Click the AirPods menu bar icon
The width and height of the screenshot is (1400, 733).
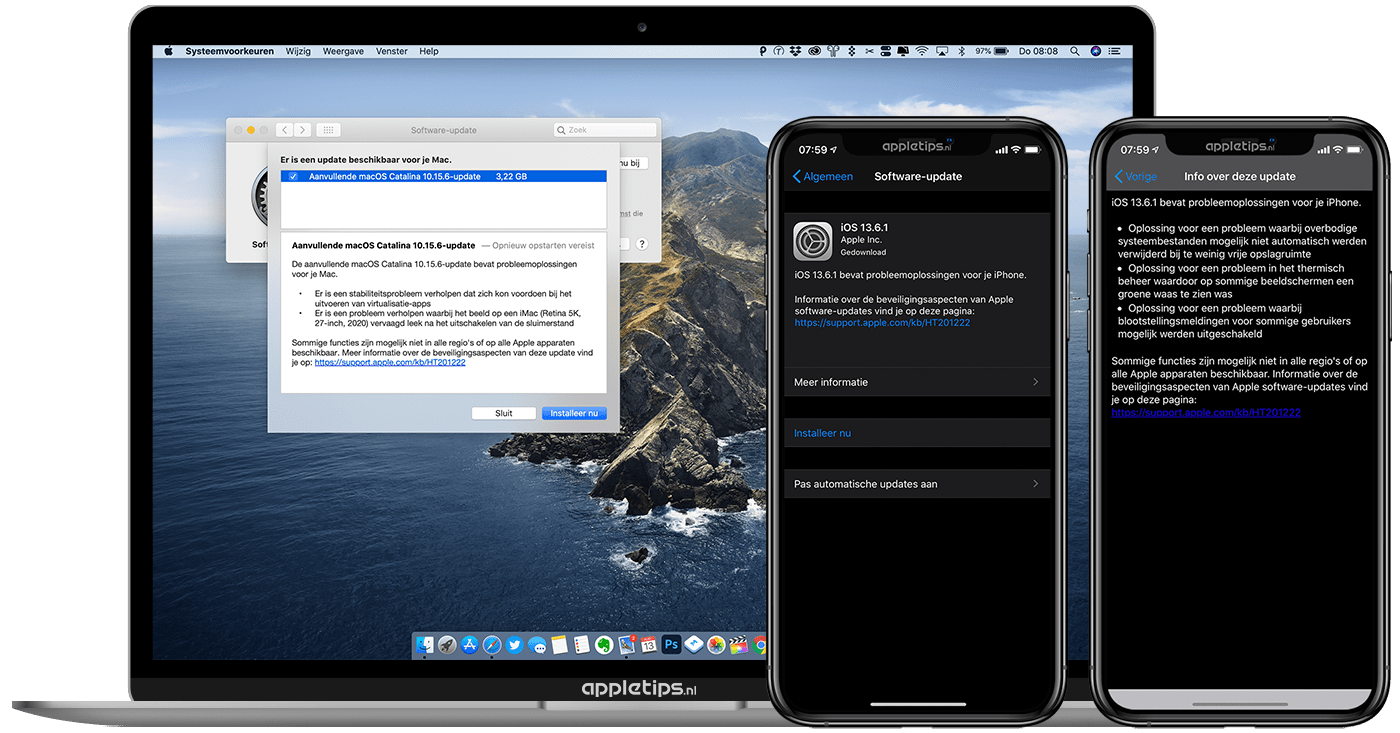[833, 51]
